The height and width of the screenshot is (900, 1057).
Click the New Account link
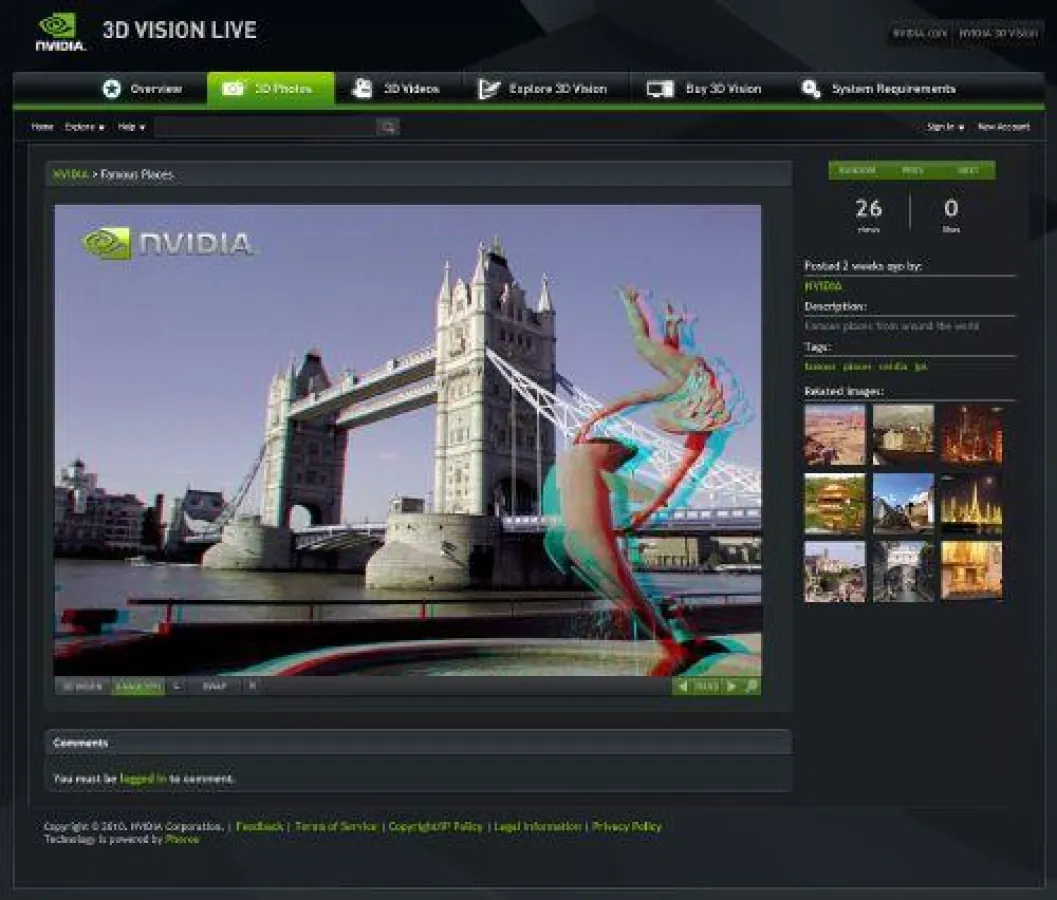[x=1003, y=127]
